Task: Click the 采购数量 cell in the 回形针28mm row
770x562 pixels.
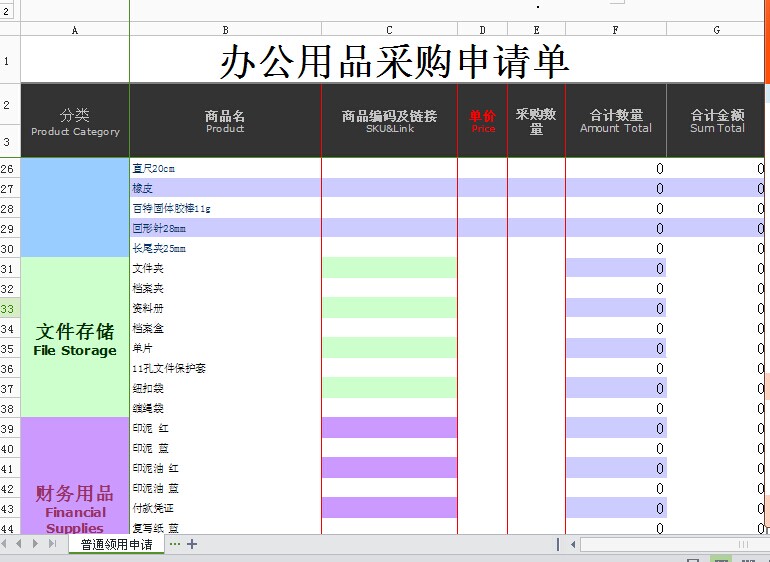Action: (x=536, y=228)
